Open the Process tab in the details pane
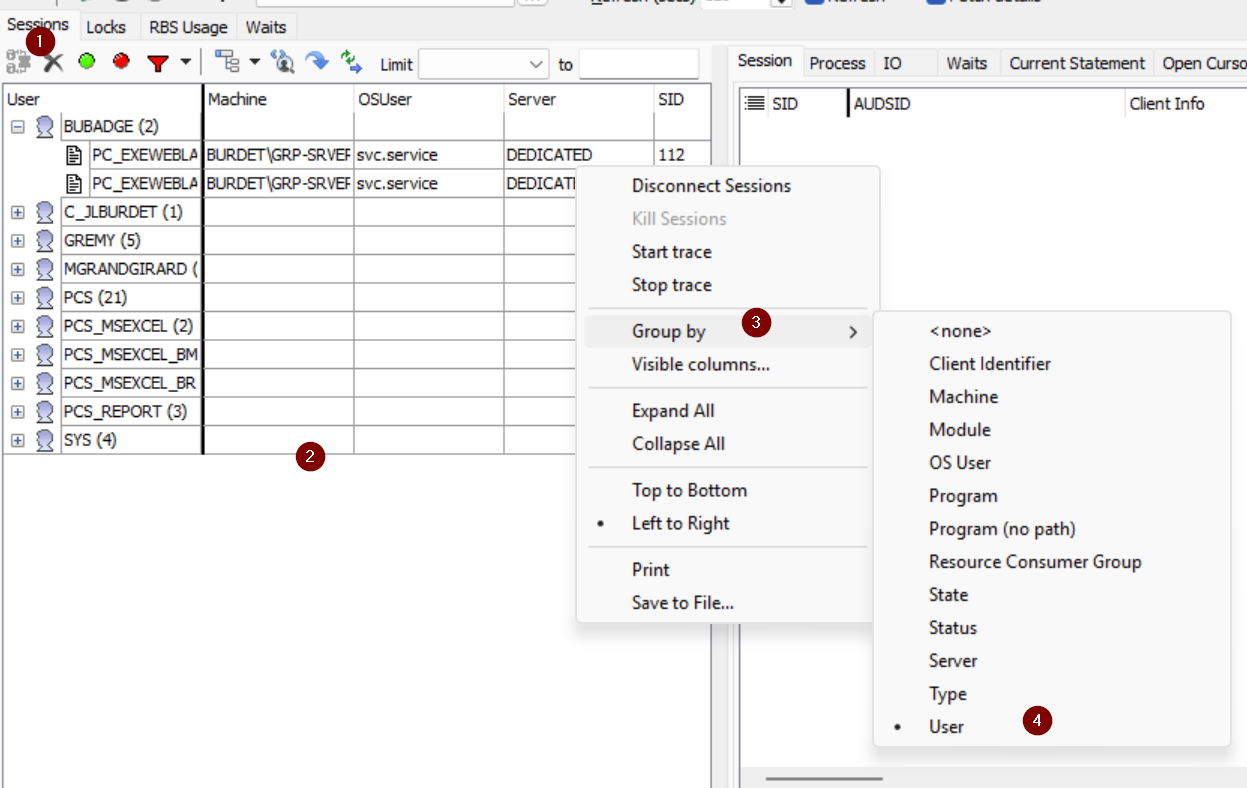The height and width of the screenshot is (788, 1247). point(837,63)
